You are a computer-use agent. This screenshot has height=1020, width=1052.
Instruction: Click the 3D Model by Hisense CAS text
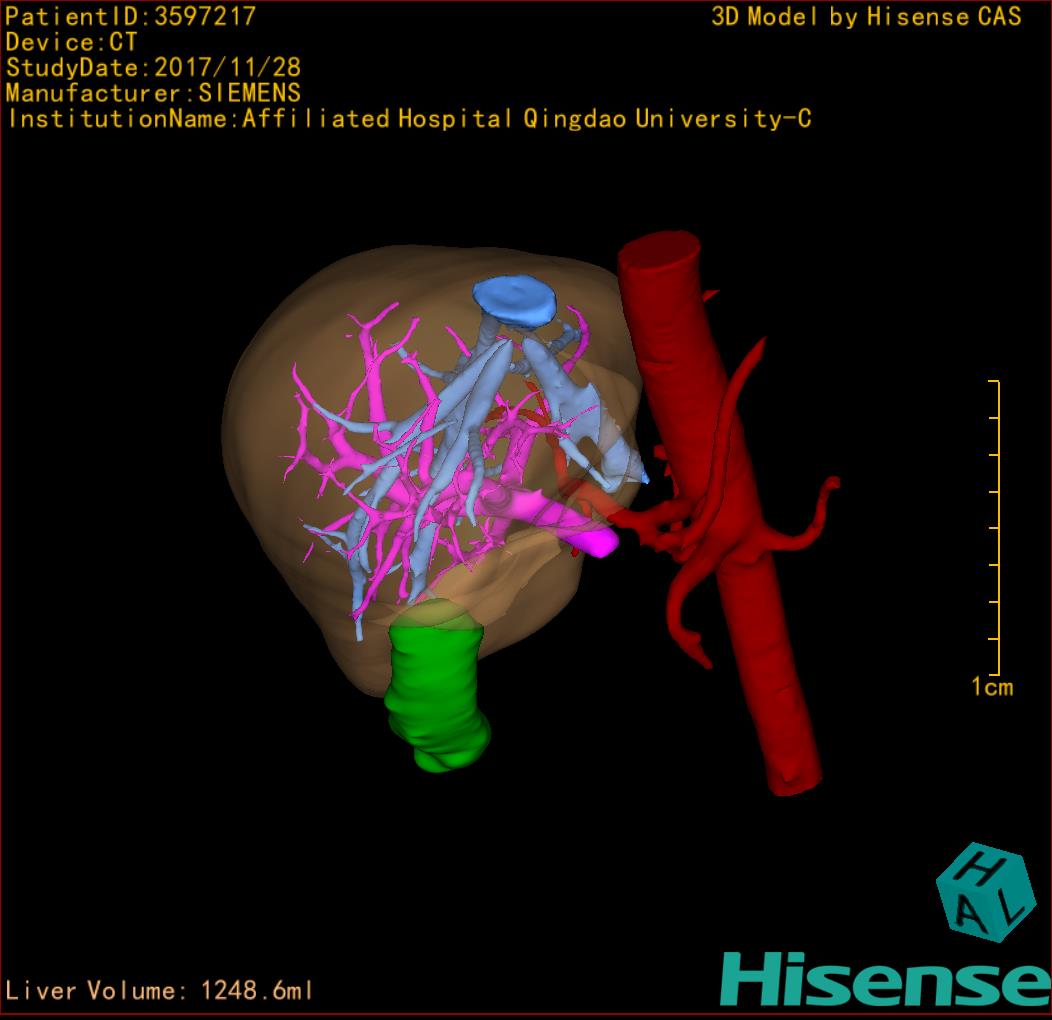pyautogui.click(x=866, y=16)
